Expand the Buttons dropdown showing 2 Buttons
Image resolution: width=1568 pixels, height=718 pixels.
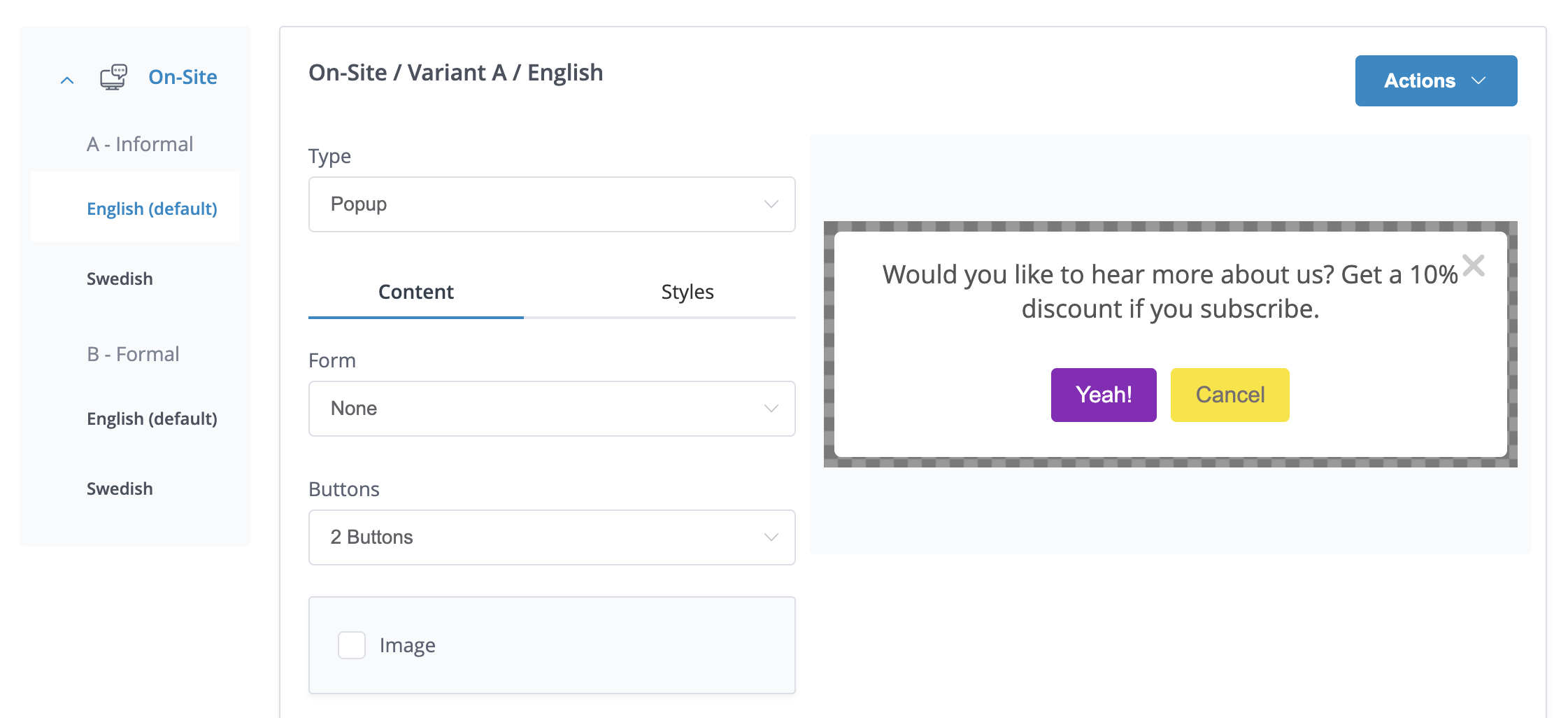[552, 537]
